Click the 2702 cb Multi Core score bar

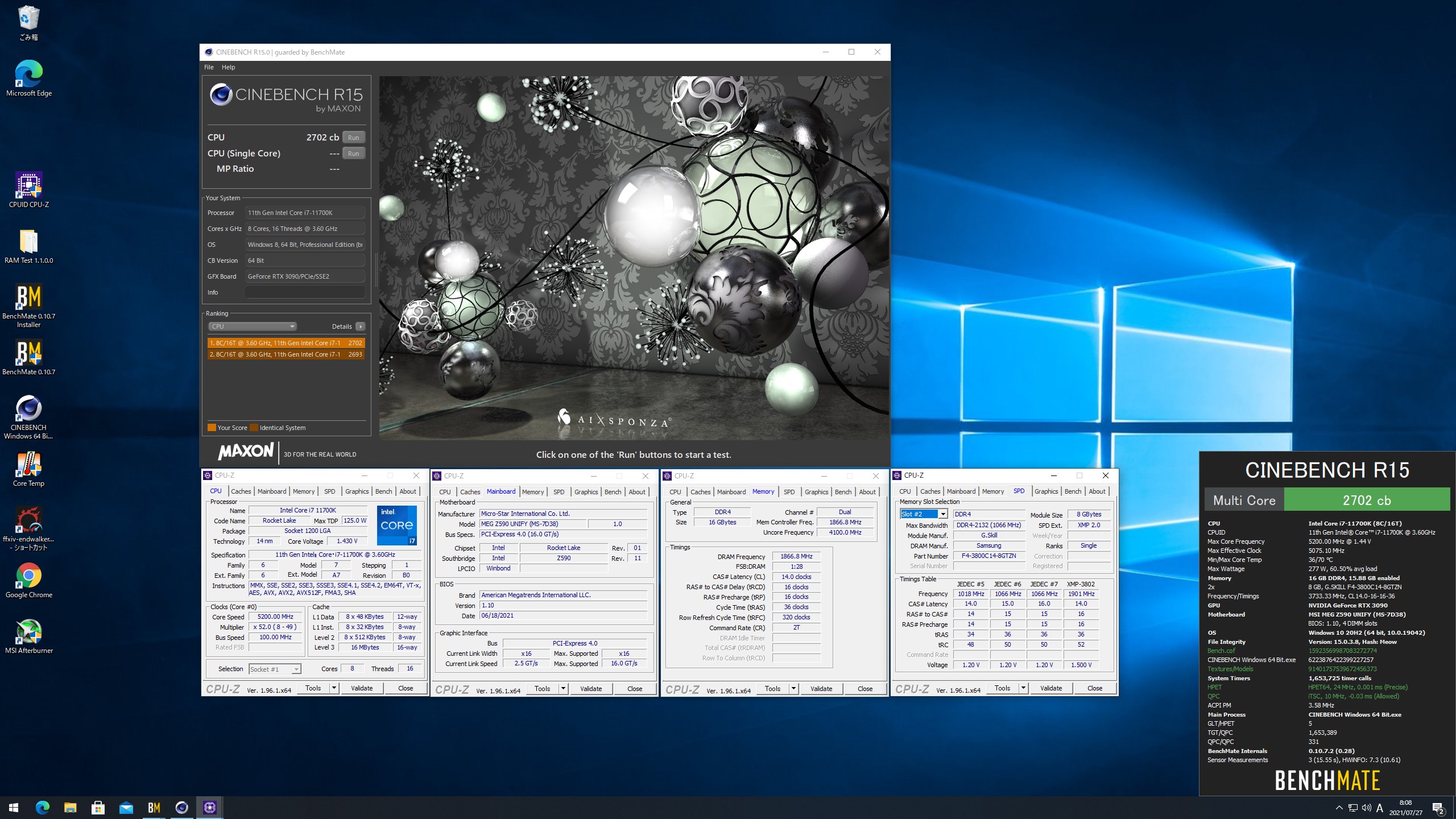[x=1367, y=500]
